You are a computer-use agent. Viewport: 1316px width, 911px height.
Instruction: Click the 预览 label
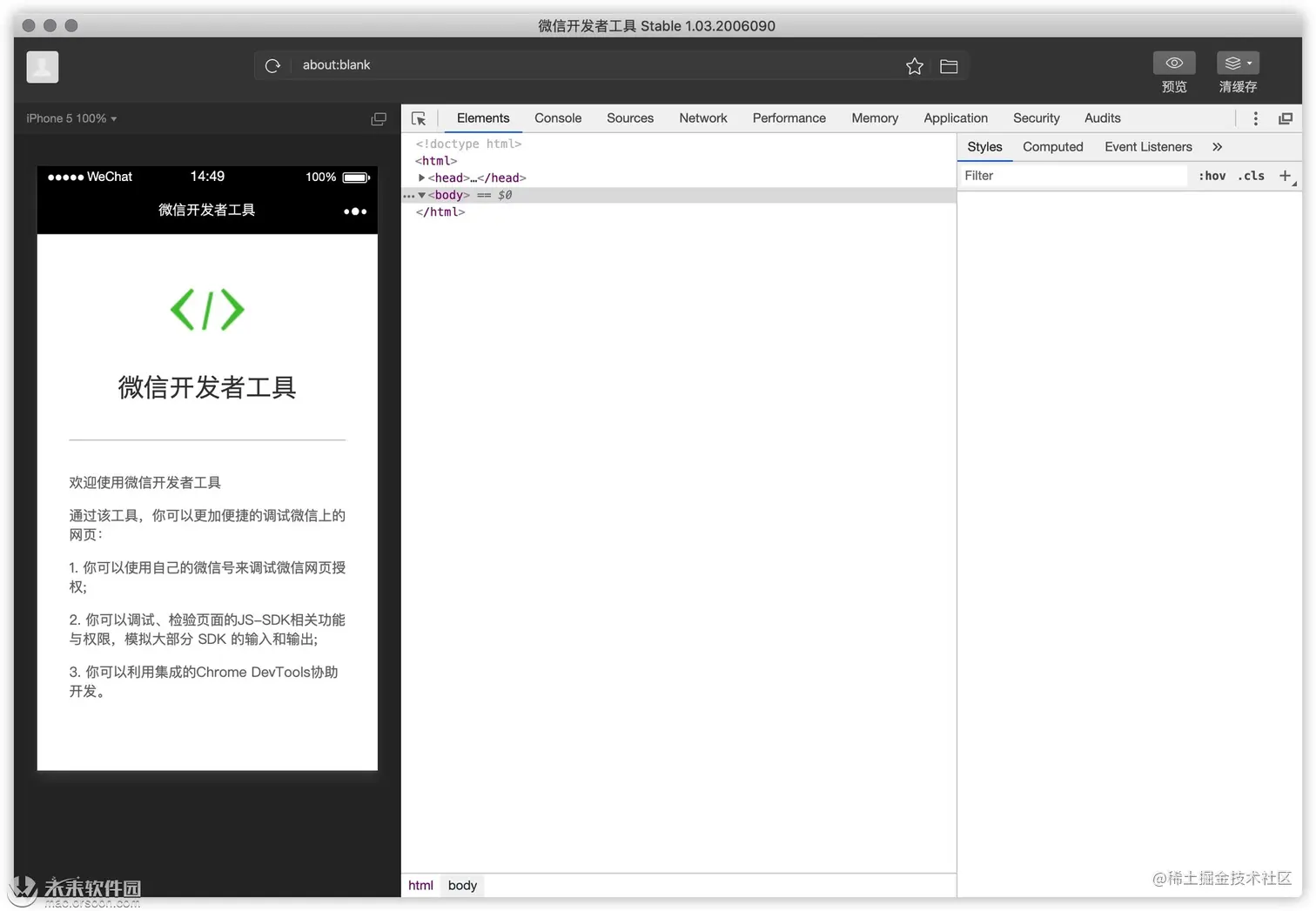(1174, 87)
